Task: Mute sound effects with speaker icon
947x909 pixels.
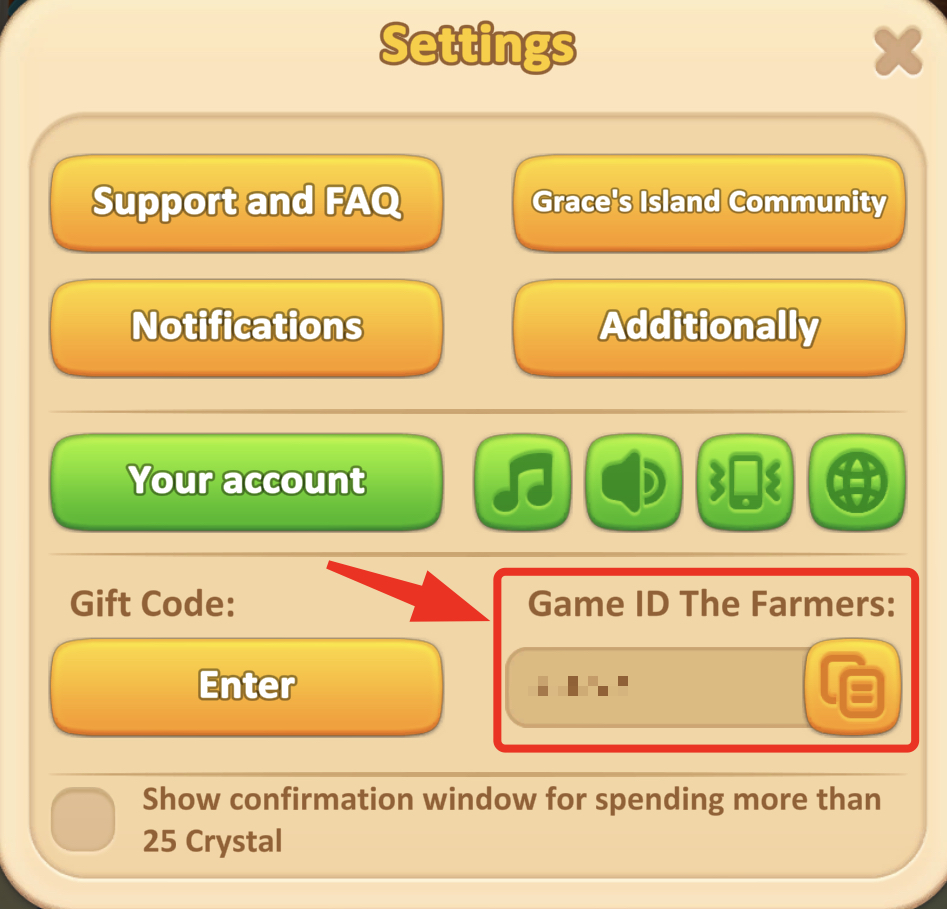Action: 634,482
